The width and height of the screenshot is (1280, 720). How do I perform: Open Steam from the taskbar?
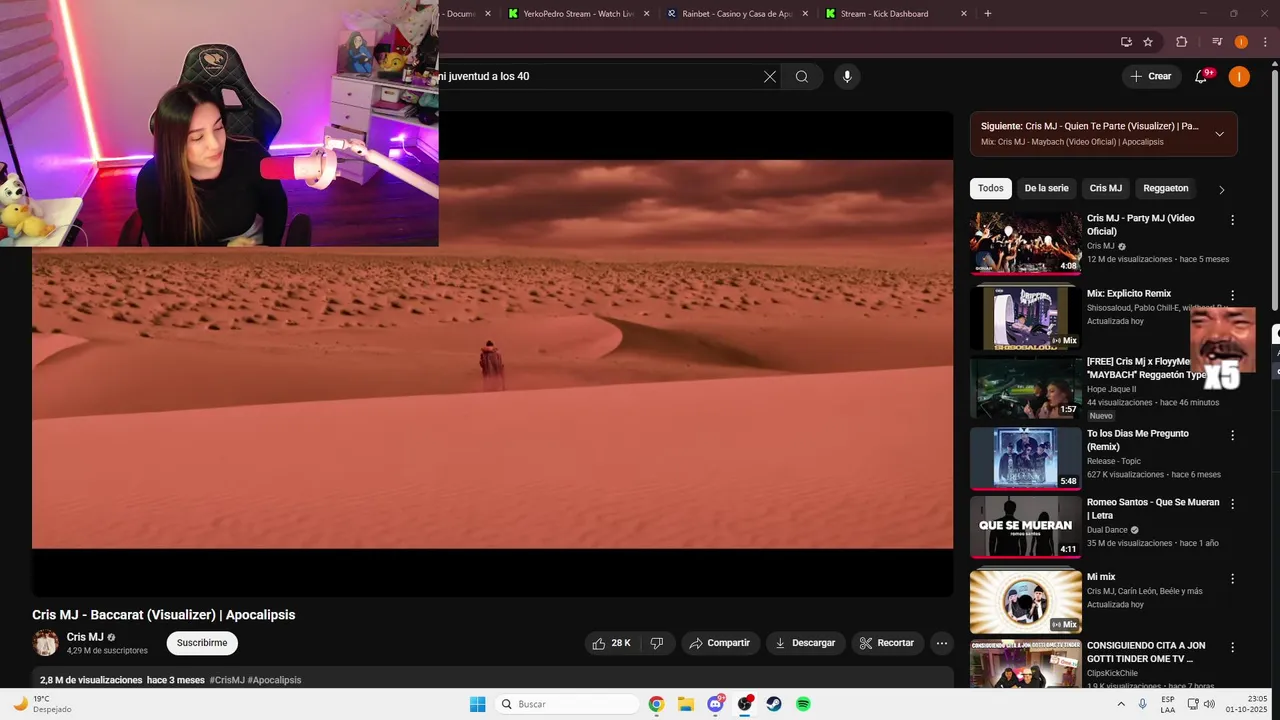coord(774,704)
